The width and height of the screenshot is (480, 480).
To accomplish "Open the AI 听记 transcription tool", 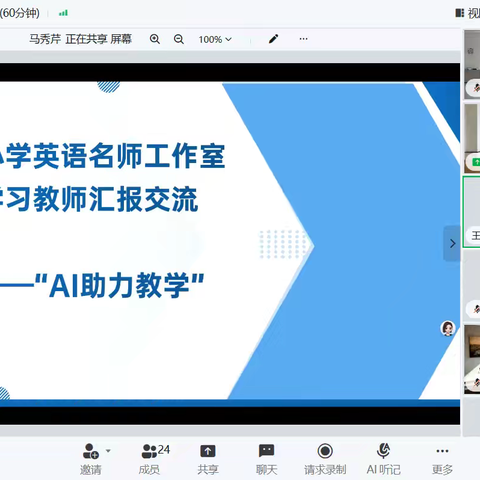I will (384, 459).
